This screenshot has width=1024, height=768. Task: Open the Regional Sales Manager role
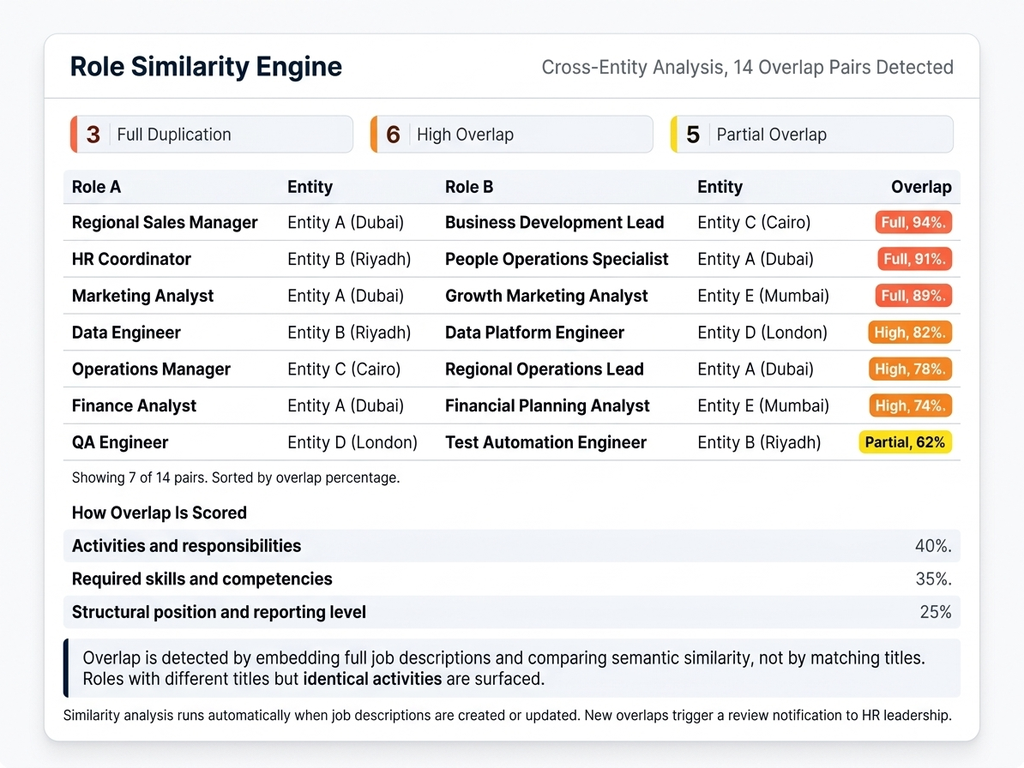165,222
